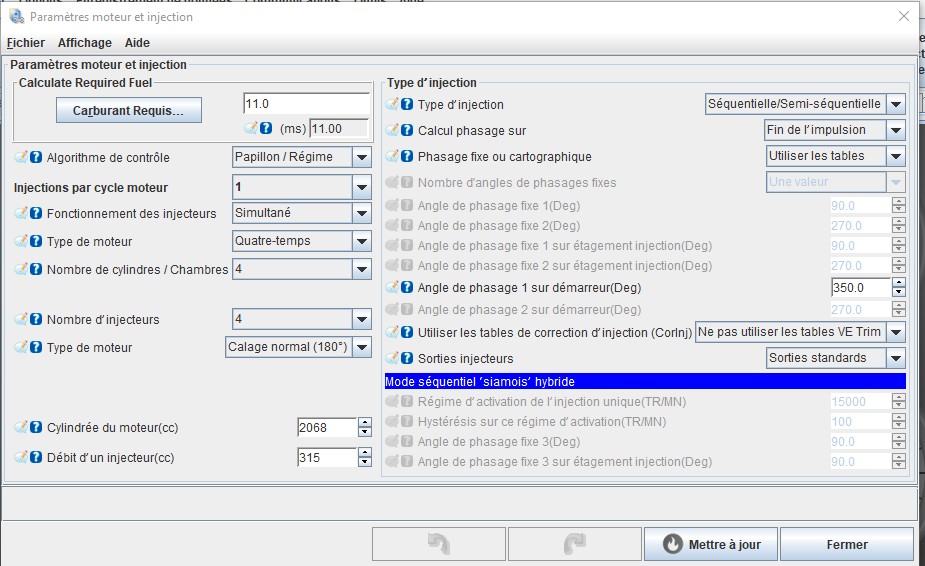Open the Fonctionnement des injecteurs dropdown
This screenshot has width=925, height=566.
361,213
